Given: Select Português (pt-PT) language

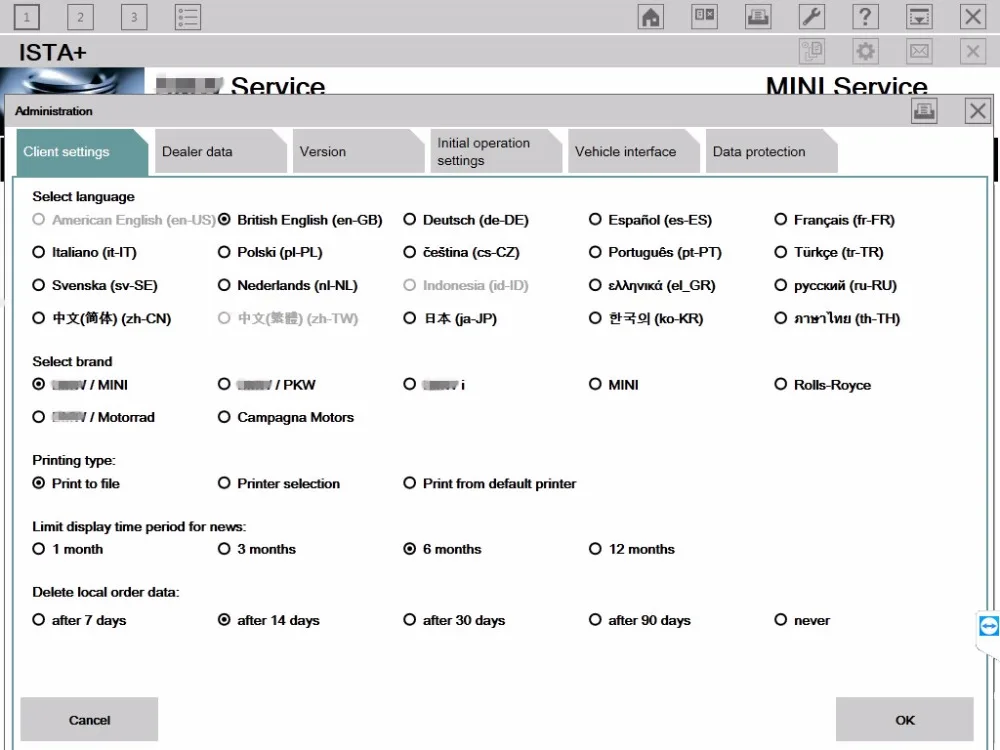Looking at the screenshot, I should click(656, 253).
